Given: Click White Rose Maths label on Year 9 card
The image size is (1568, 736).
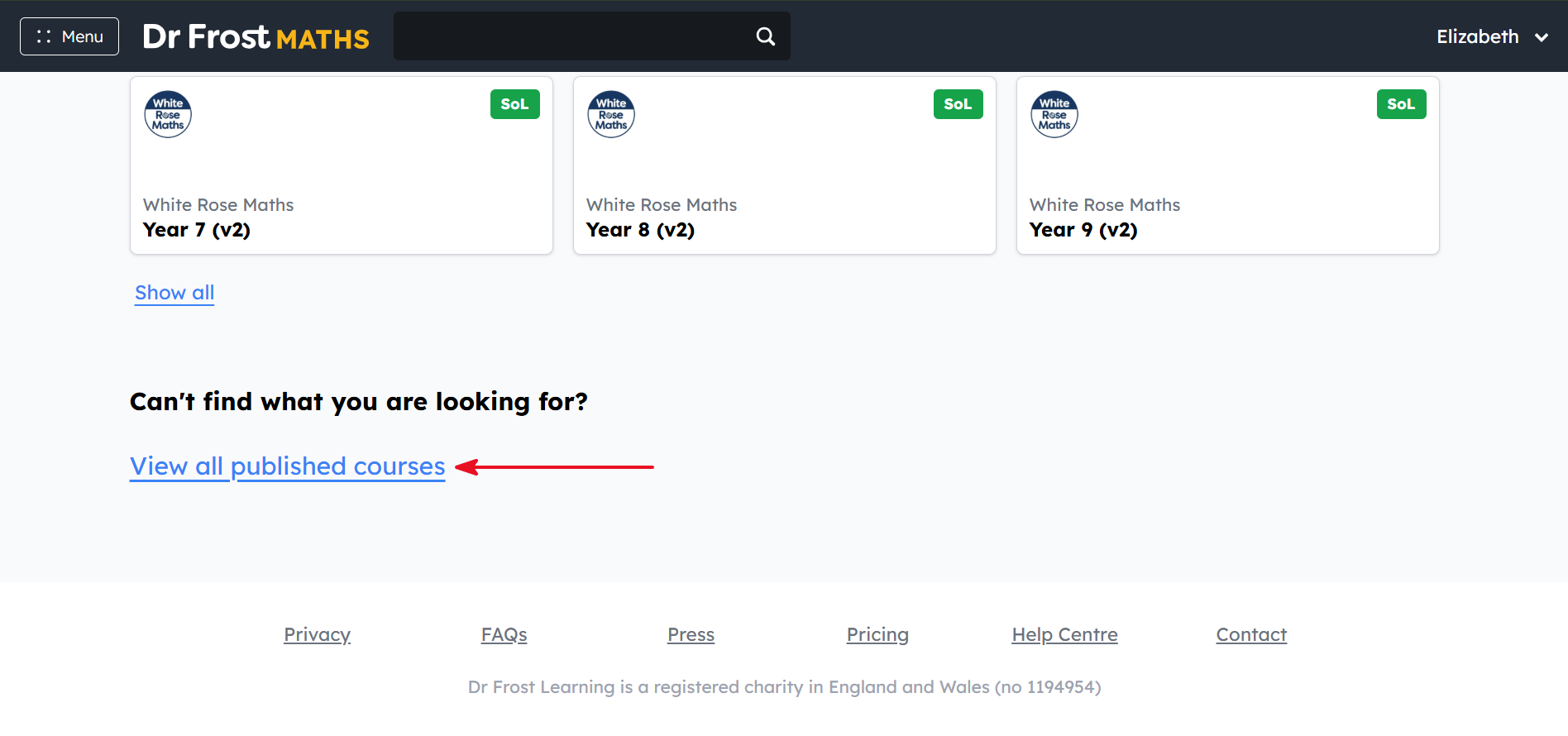Looking at the screenshot, I should [x=1105, y=204].
